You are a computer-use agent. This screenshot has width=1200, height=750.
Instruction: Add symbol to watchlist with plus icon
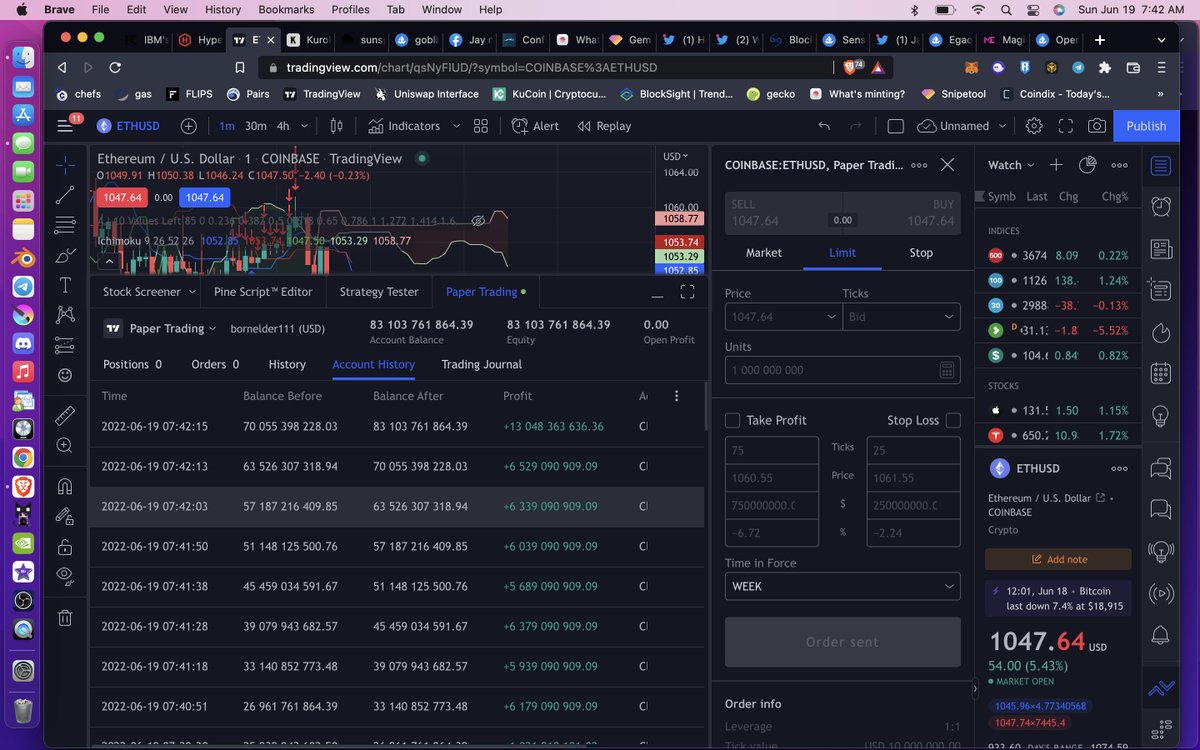(x=1056, y=165)
